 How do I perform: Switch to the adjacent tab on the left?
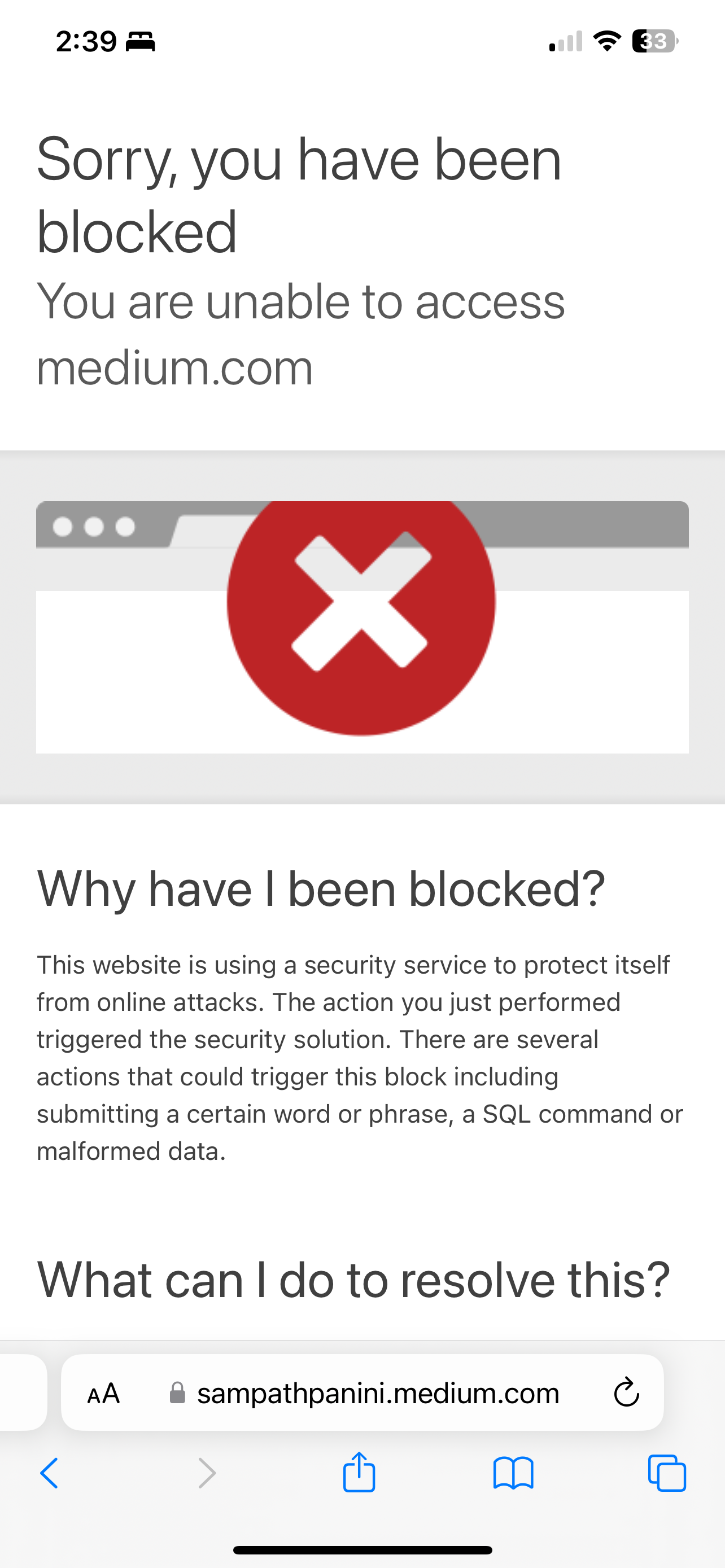point(23,1392)
